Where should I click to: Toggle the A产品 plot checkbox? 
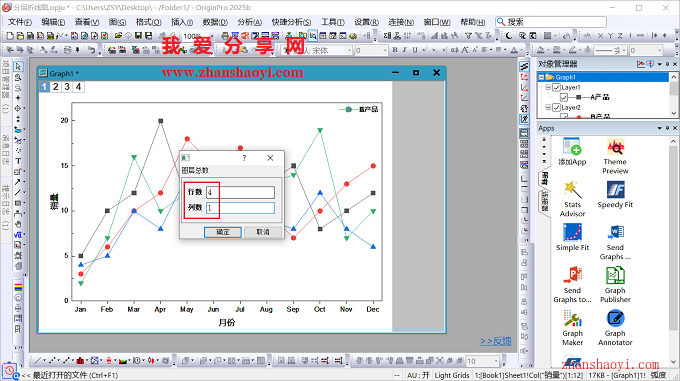(x=564, y=98)
